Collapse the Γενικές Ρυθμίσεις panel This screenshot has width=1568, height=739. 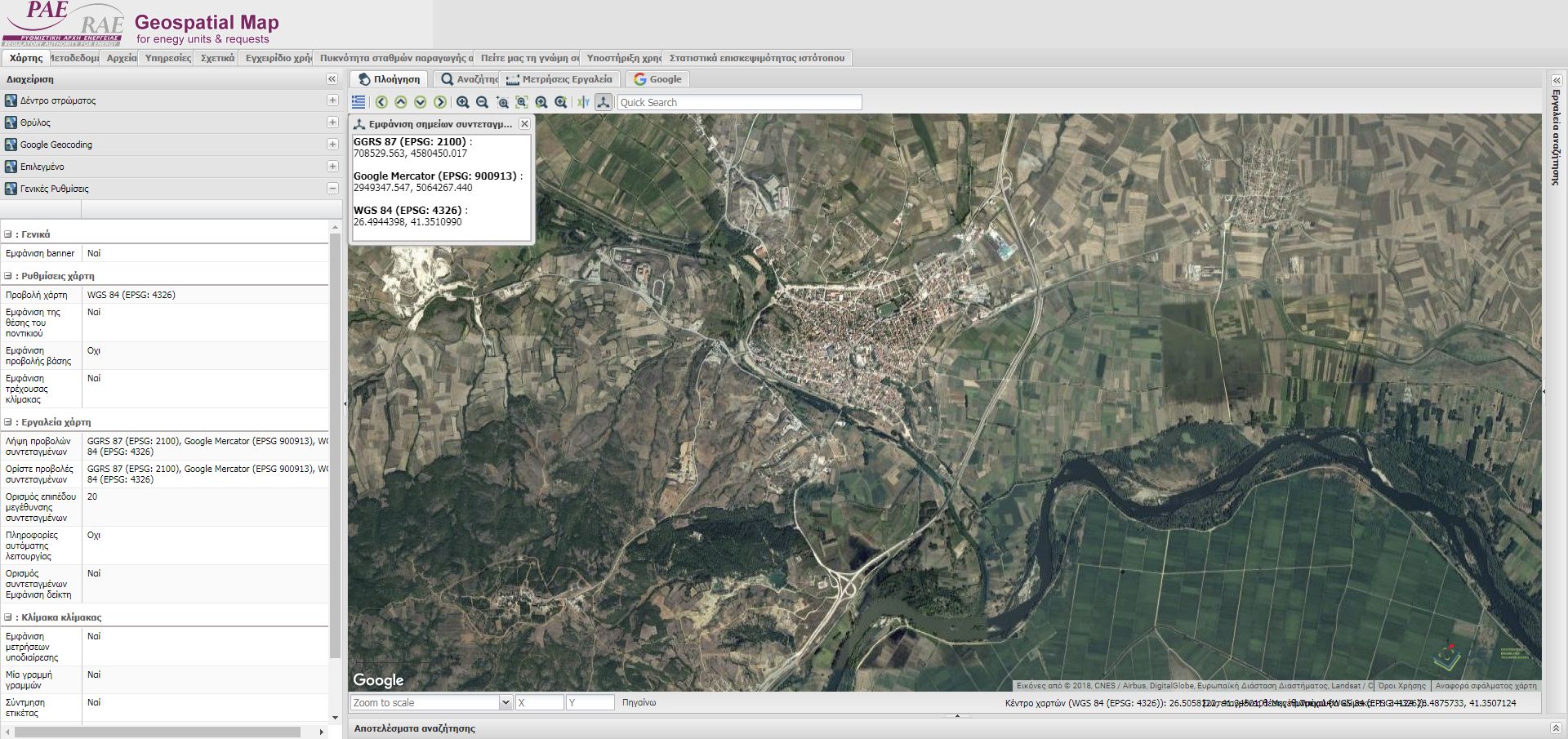332,189
